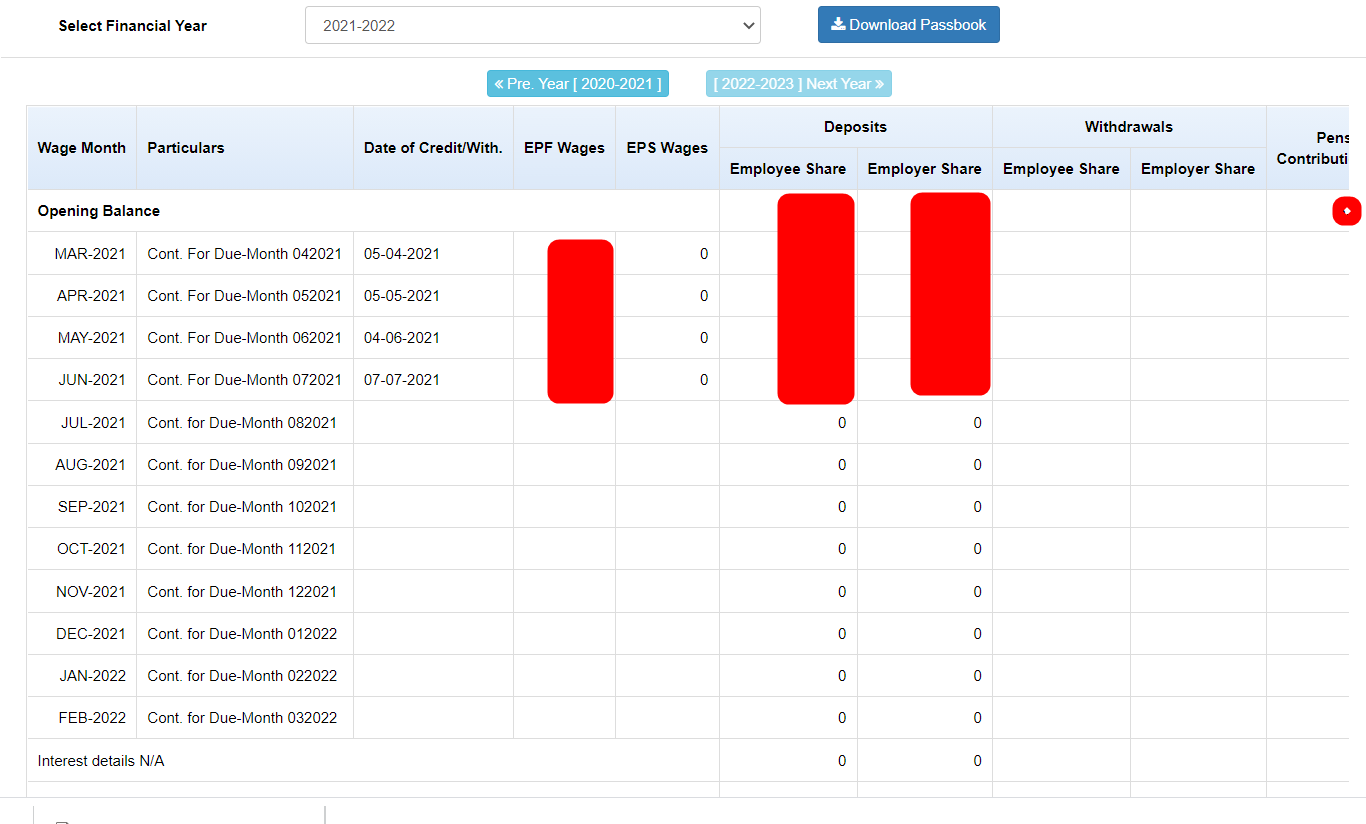Select the FEB-2022 wage month cell
Viewport: 1366px width, 824px height.
point(92,718)
